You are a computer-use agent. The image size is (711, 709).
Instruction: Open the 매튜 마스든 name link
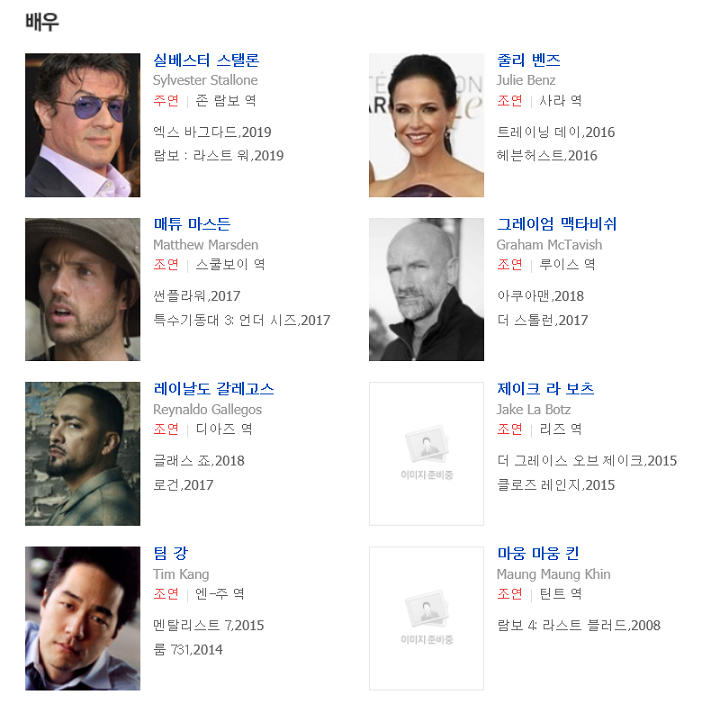(x=192, y=224)
